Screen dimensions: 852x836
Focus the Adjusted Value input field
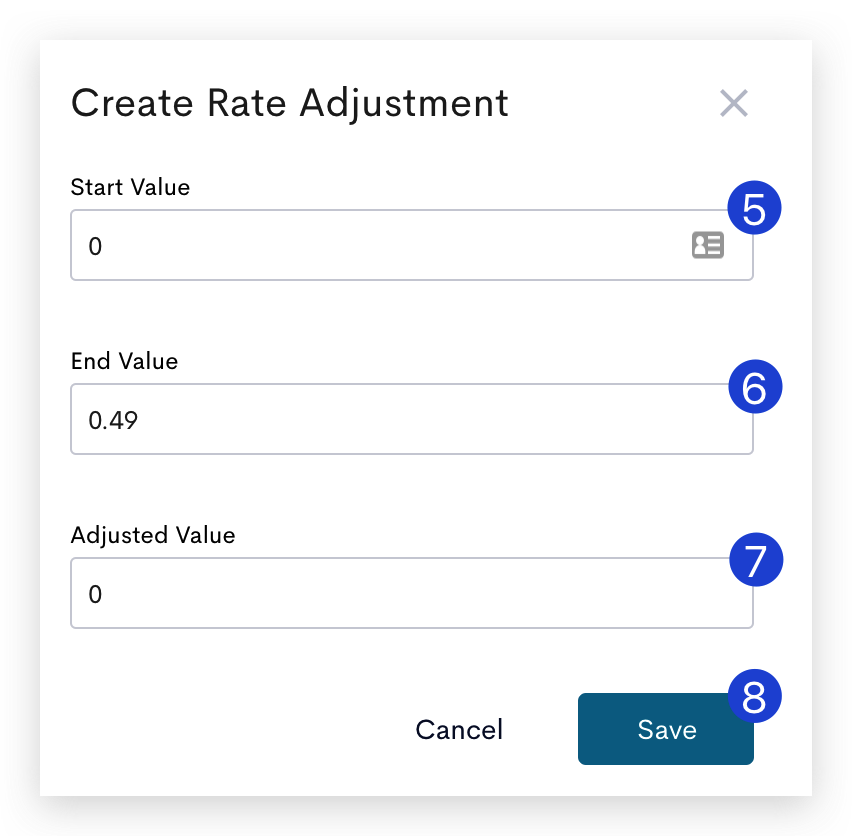[x=412, y=593]
